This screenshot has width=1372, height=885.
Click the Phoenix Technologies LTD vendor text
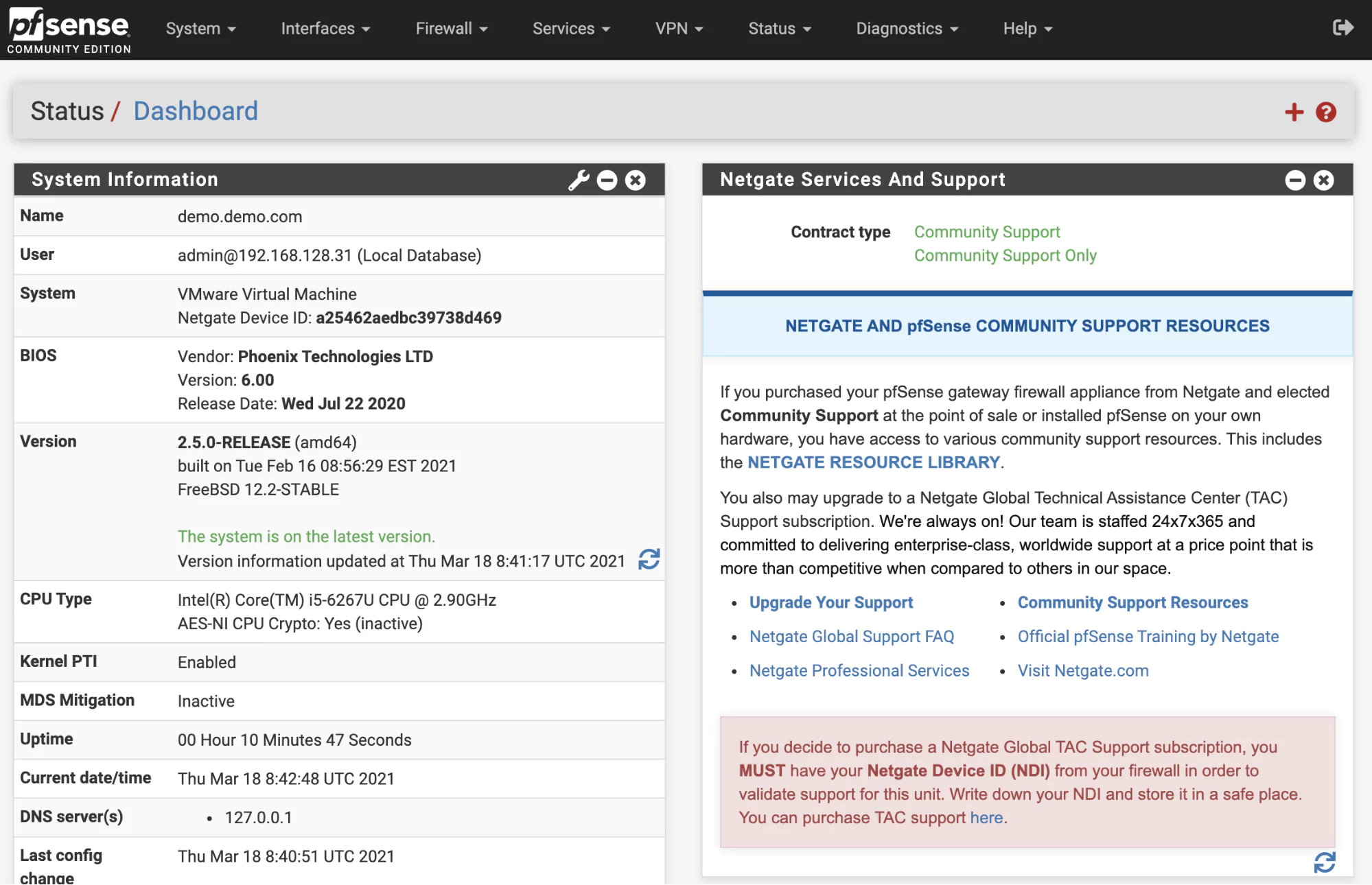[335, 357]
